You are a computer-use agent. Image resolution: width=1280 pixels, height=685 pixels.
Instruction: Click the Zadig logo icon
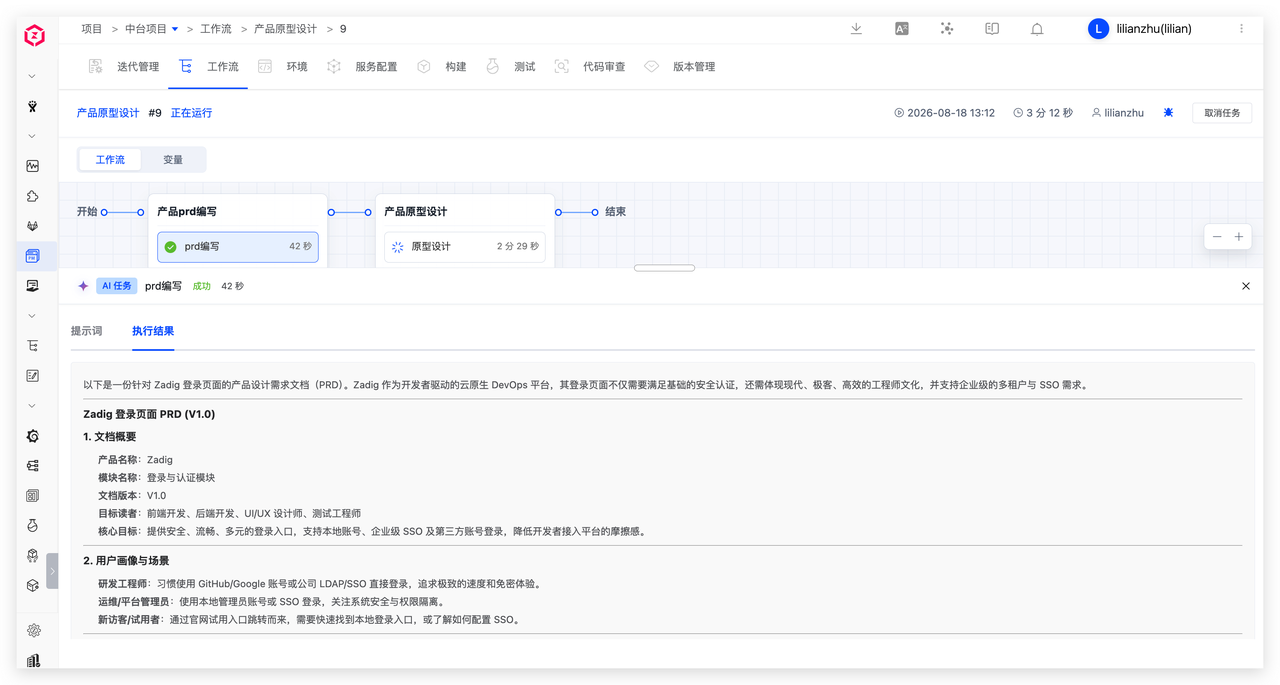pos(34,36)
